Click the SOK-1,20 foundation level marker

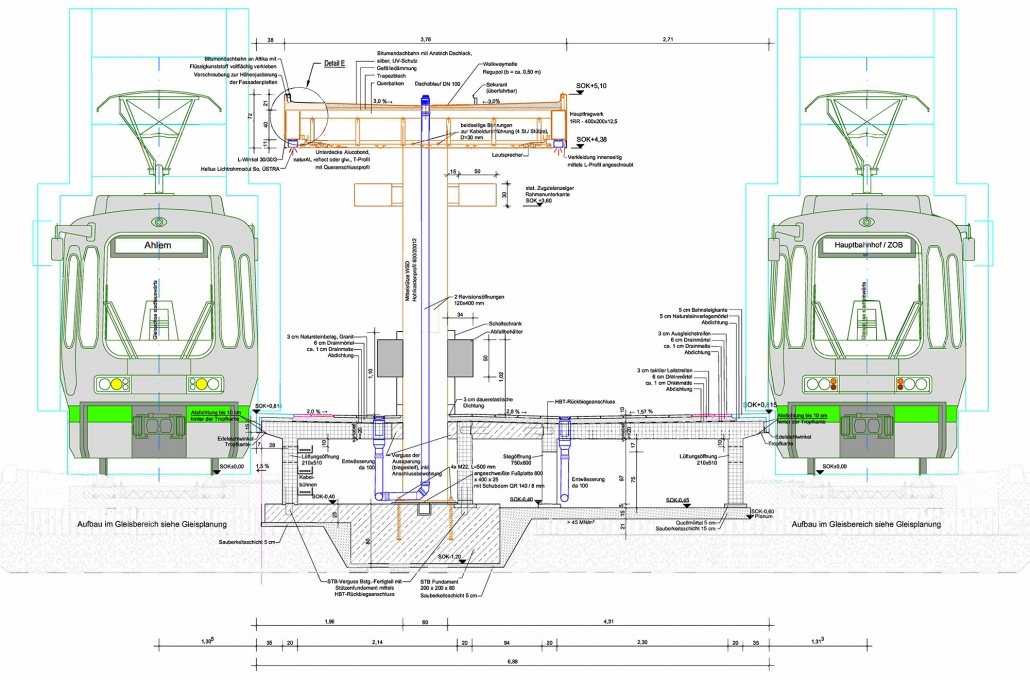tap(451, 556)
